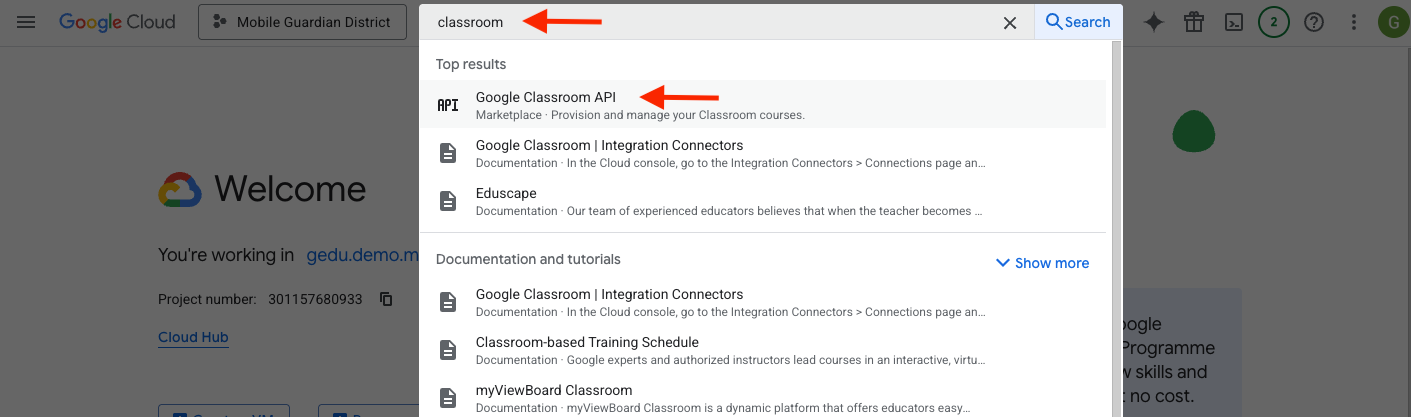
Task: Open Mobile Guardian District project picker
Action: (x=302, y=22)
